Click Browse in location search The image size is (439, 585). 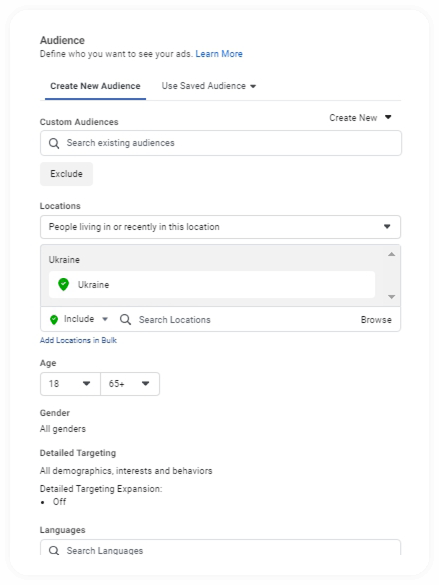pos(376,320)
